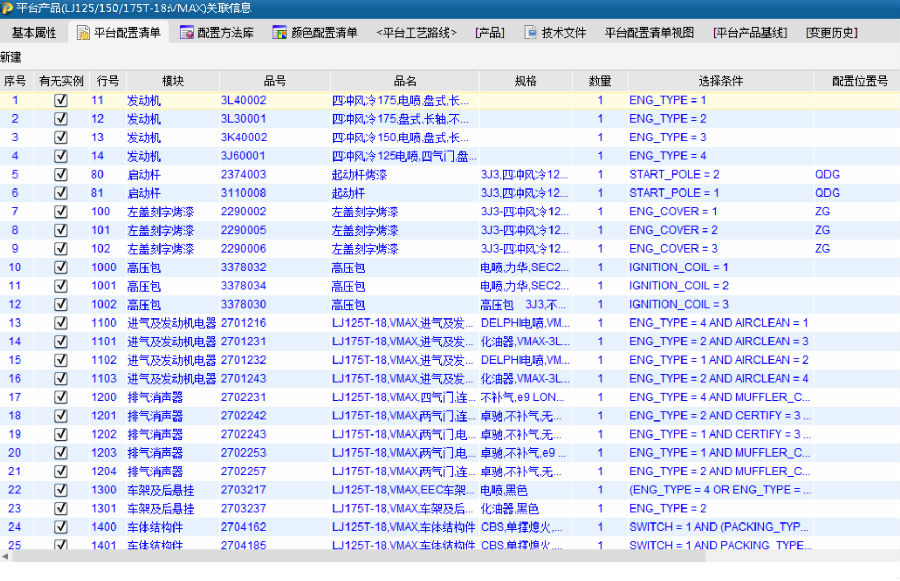Click the 新建 button
900x581 pixels.
pyautogui.click(x=11, y=57)
